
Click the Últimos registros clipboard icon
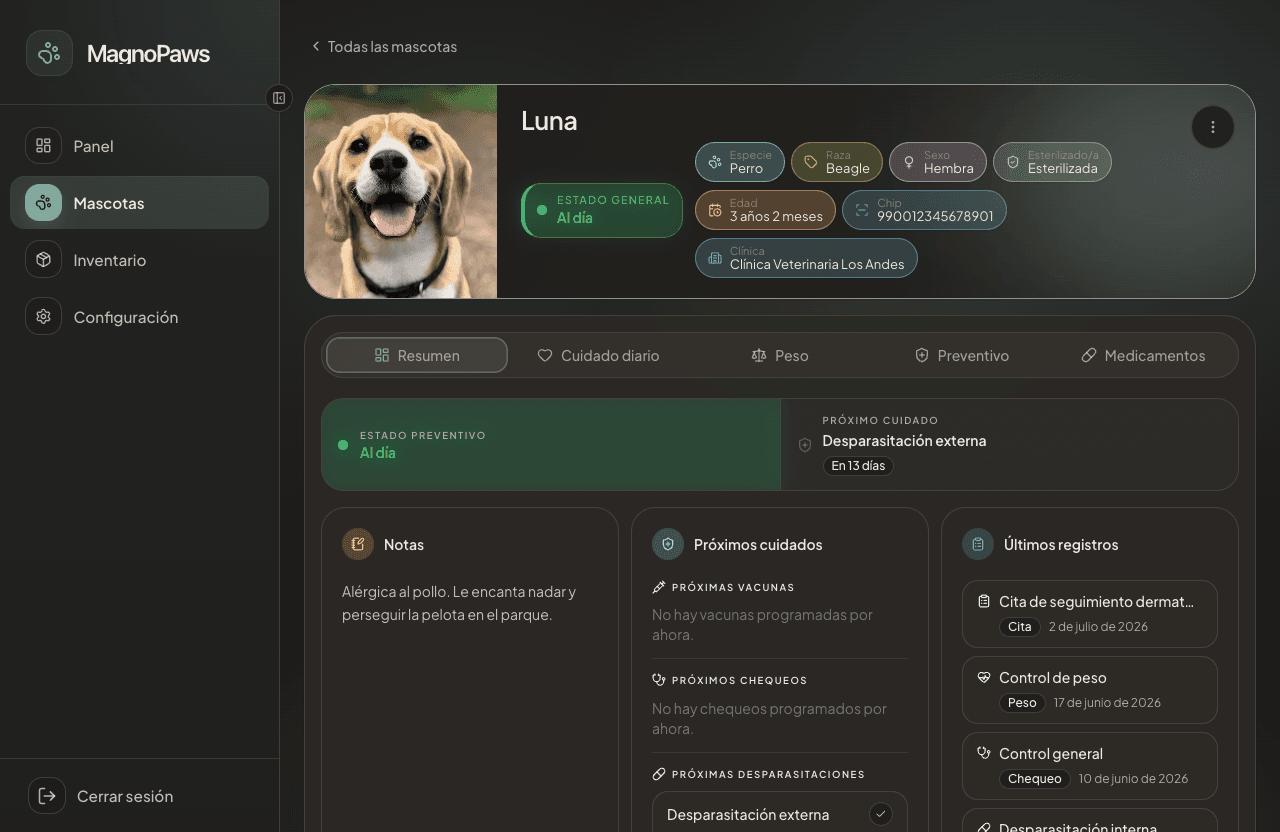tap(978, 544)
